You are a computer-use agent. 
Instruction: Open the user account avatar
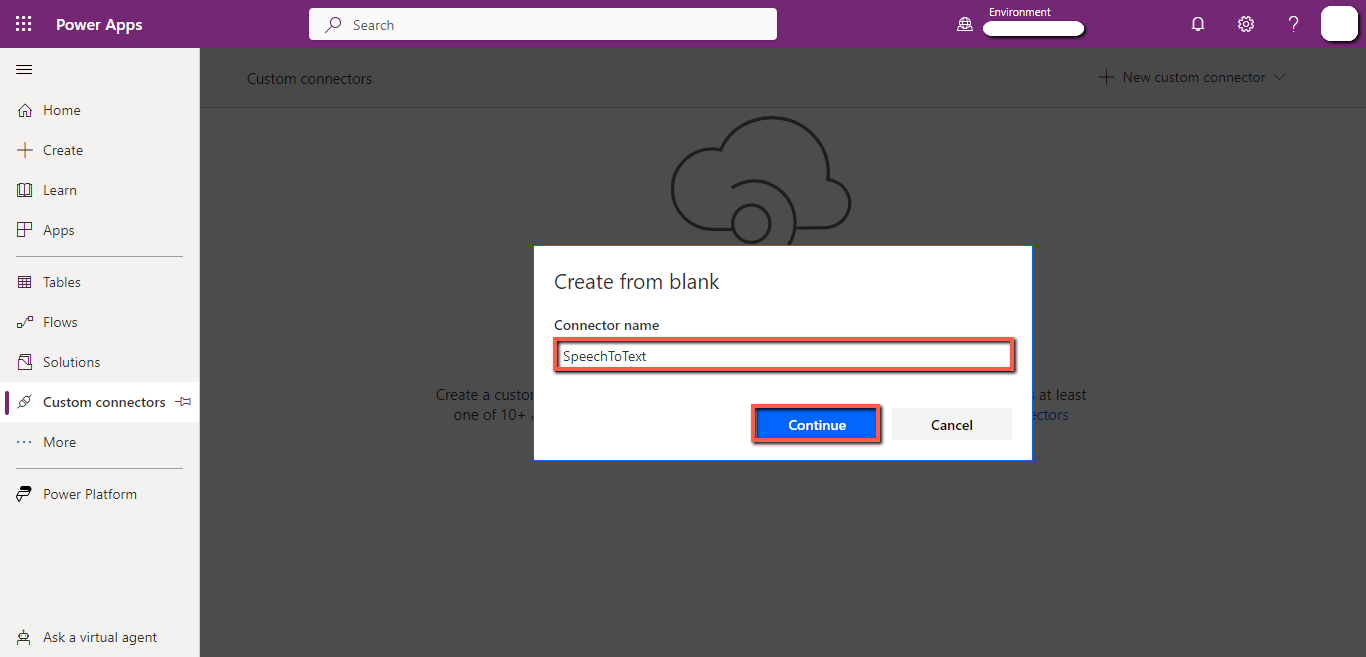pyautogui.click(x=1339, y=24)
